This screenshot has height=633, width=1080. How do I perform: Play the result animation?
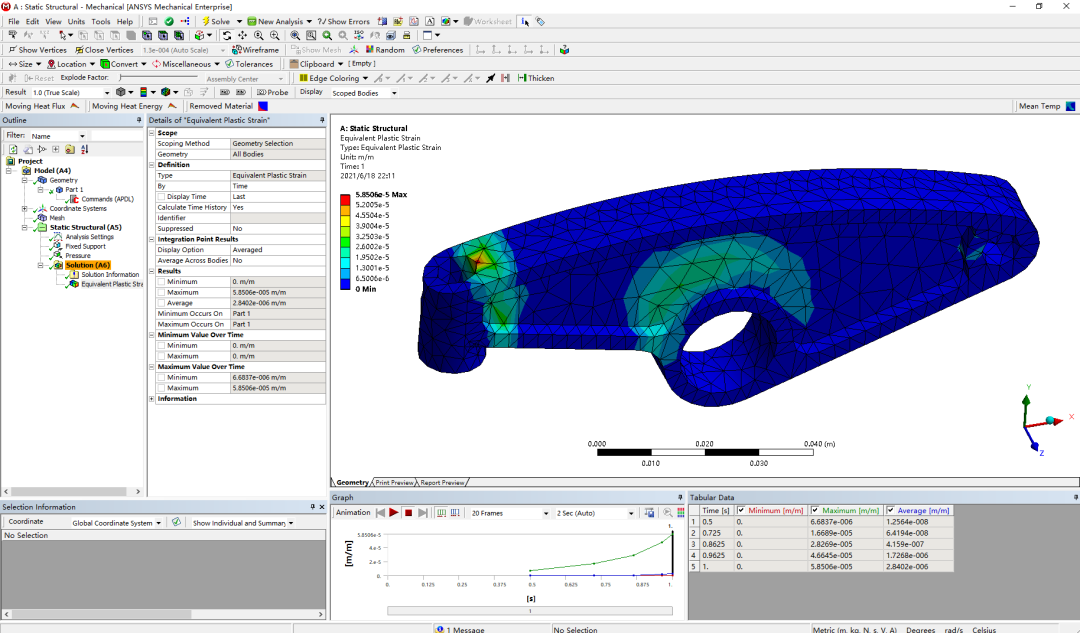point(393,512)
